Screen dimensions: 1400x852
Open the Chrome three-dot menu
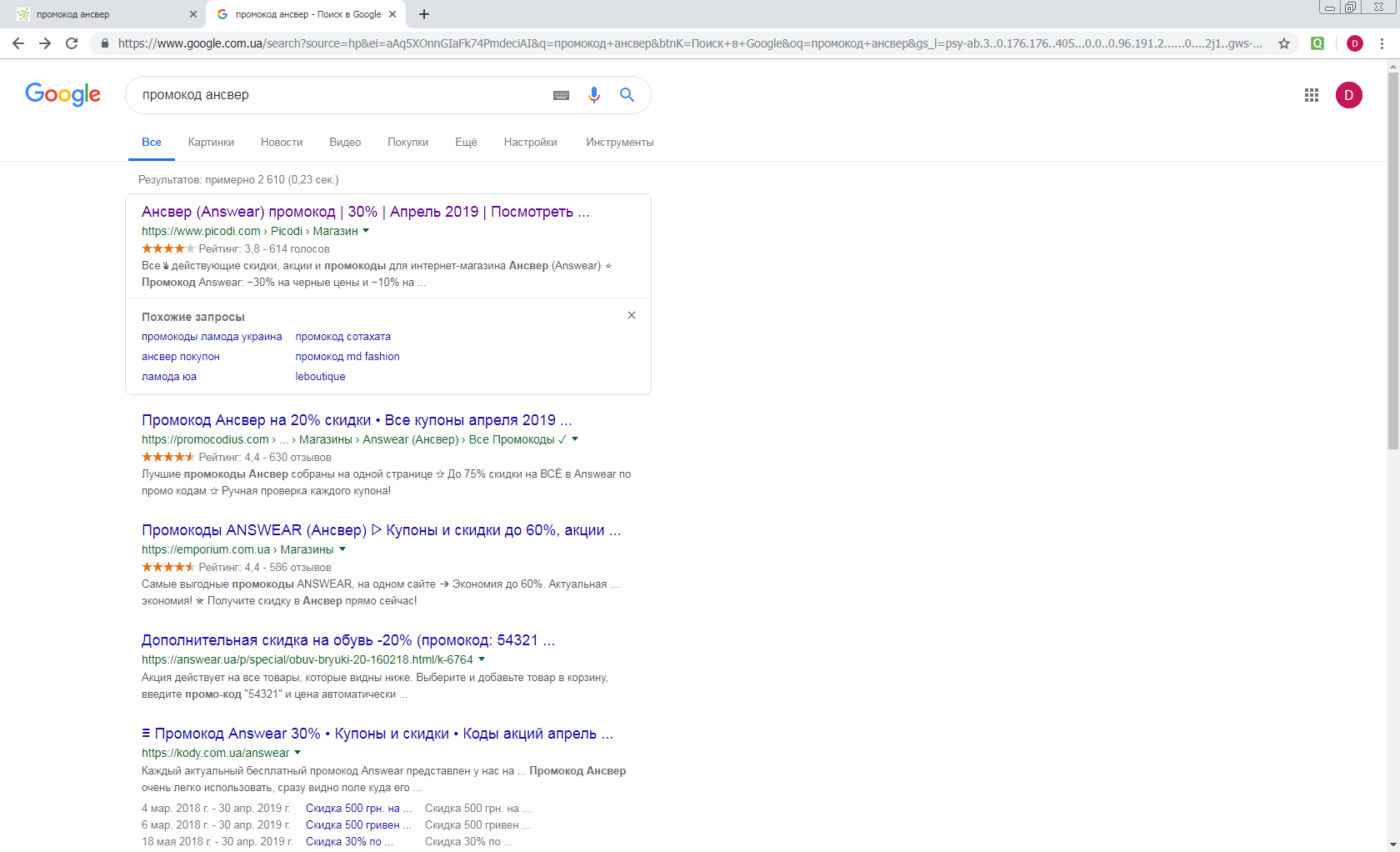pyautogui.click(x=1382, y=43)
